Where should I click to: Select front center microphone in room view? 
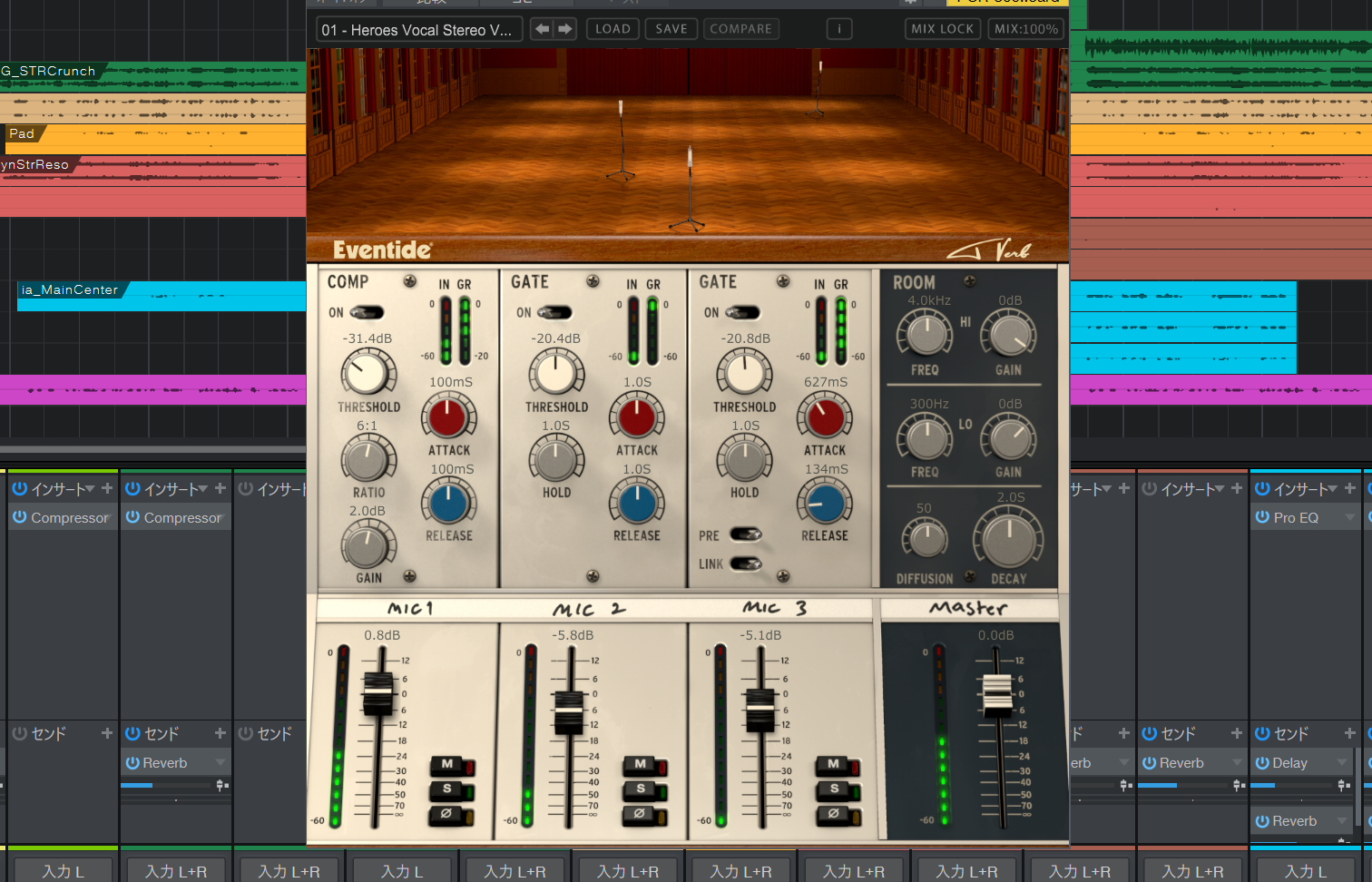pos(690,189)
